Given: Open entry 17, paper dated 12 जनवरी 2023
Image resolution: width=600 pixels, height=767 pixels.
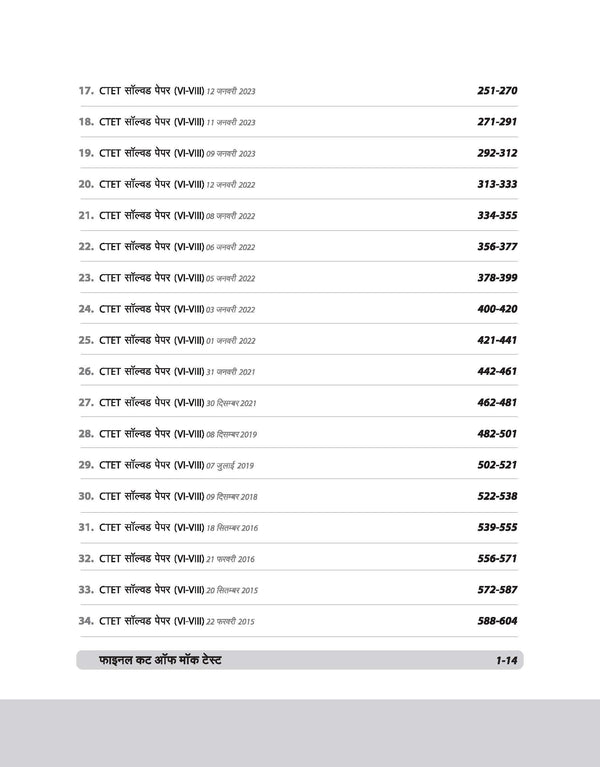Looking at the screenshot, I should click(x=166, y=91).
